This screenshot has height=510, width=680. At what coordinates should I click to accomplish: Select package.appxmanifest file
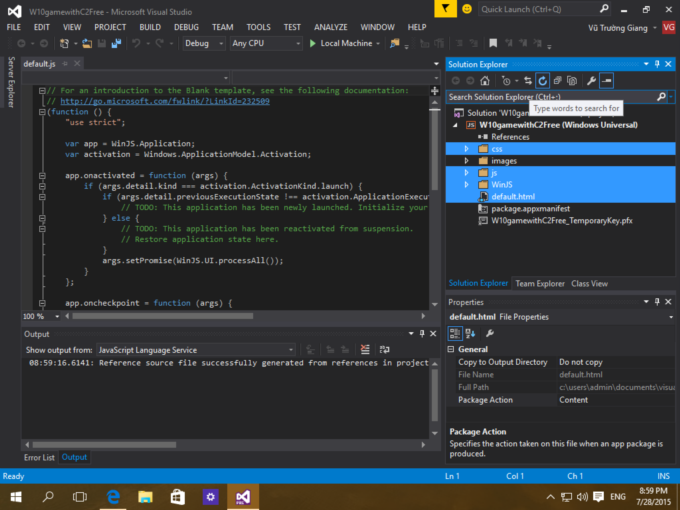[530, 209]
